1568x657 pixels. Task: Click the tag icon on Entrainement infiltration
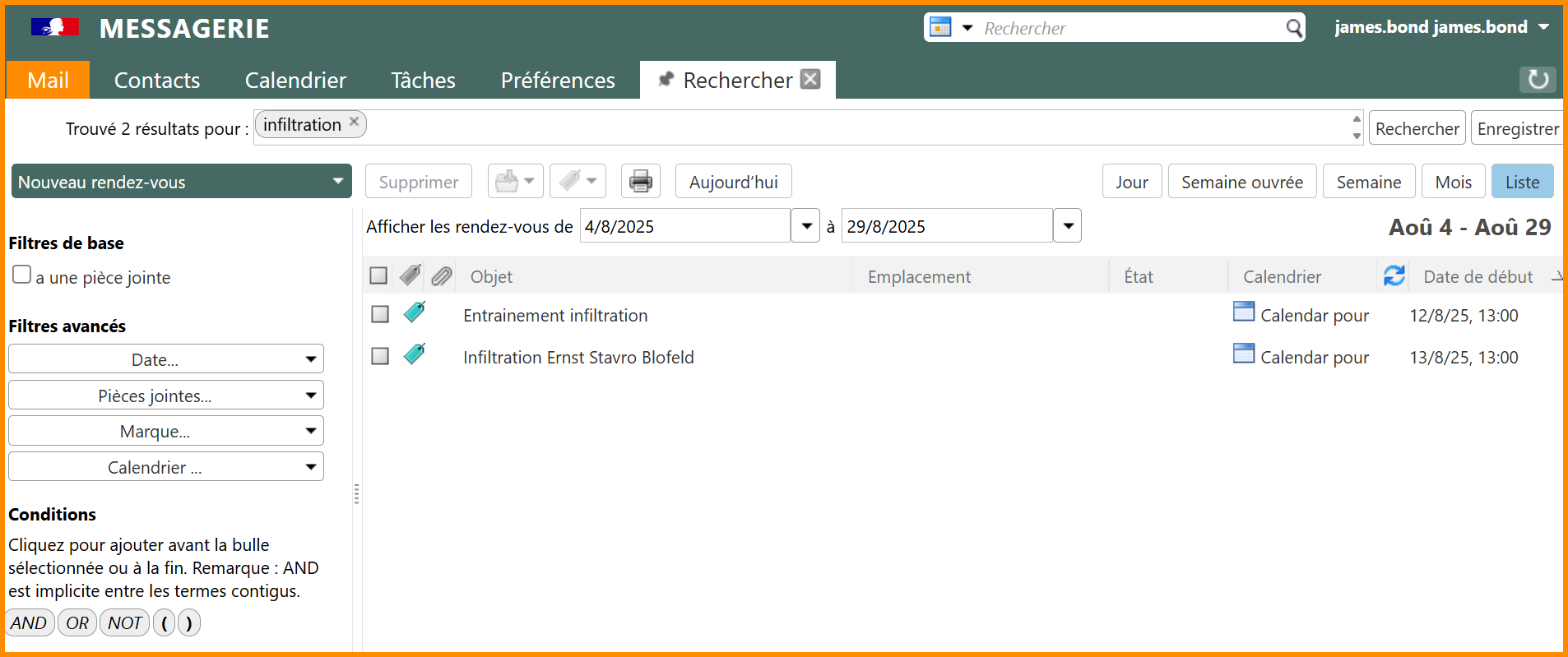415,313
